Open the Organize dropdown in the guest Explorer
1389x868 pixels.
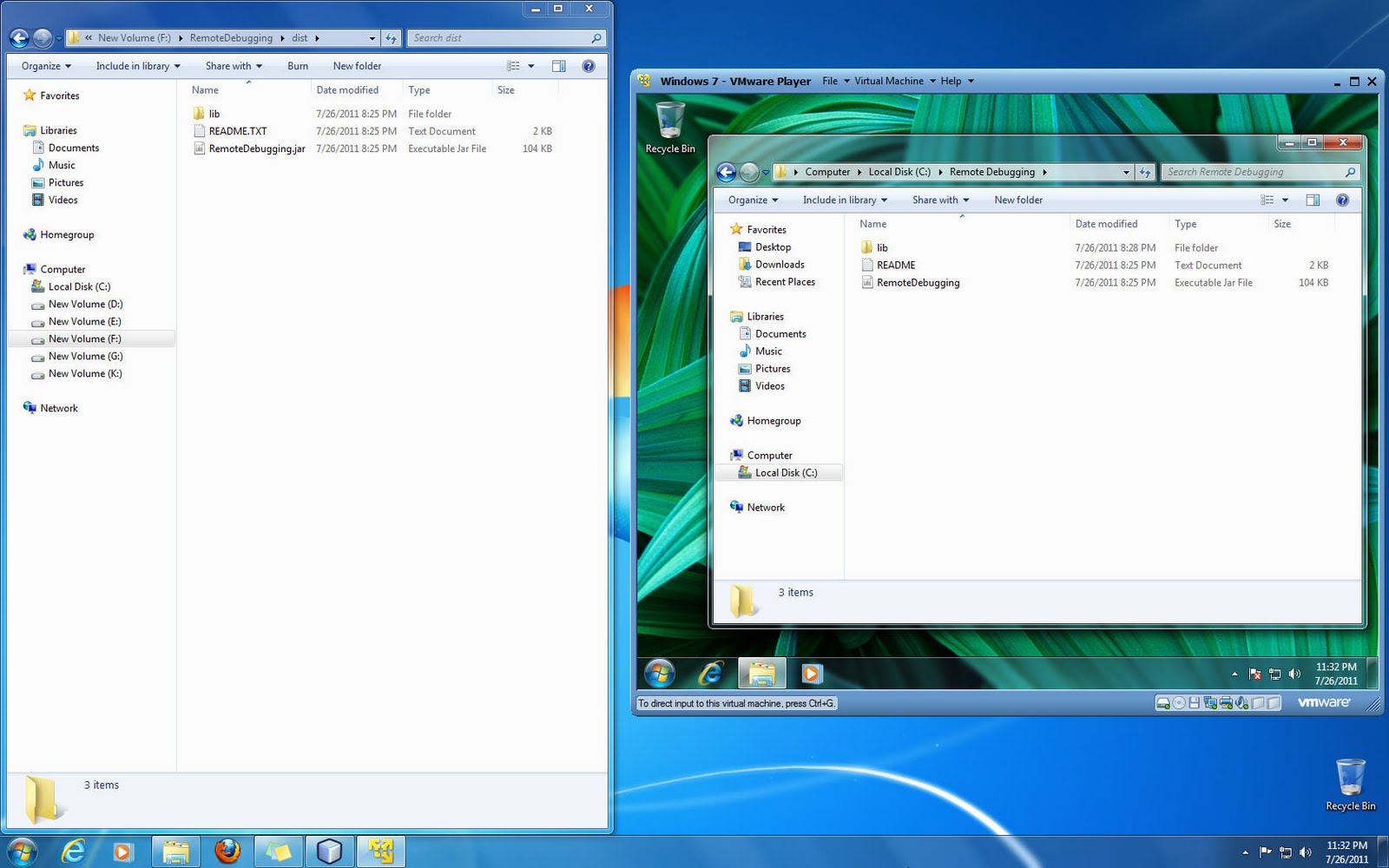point(751,200)
